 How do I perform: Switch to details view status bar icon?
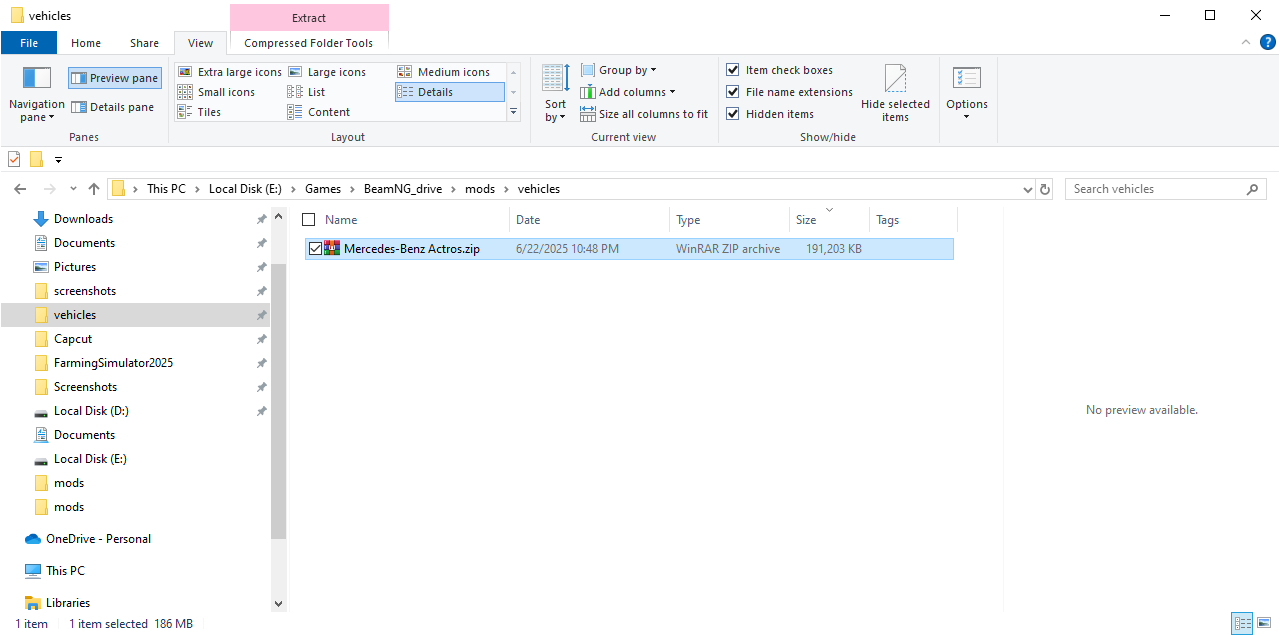click(1242, 624)
